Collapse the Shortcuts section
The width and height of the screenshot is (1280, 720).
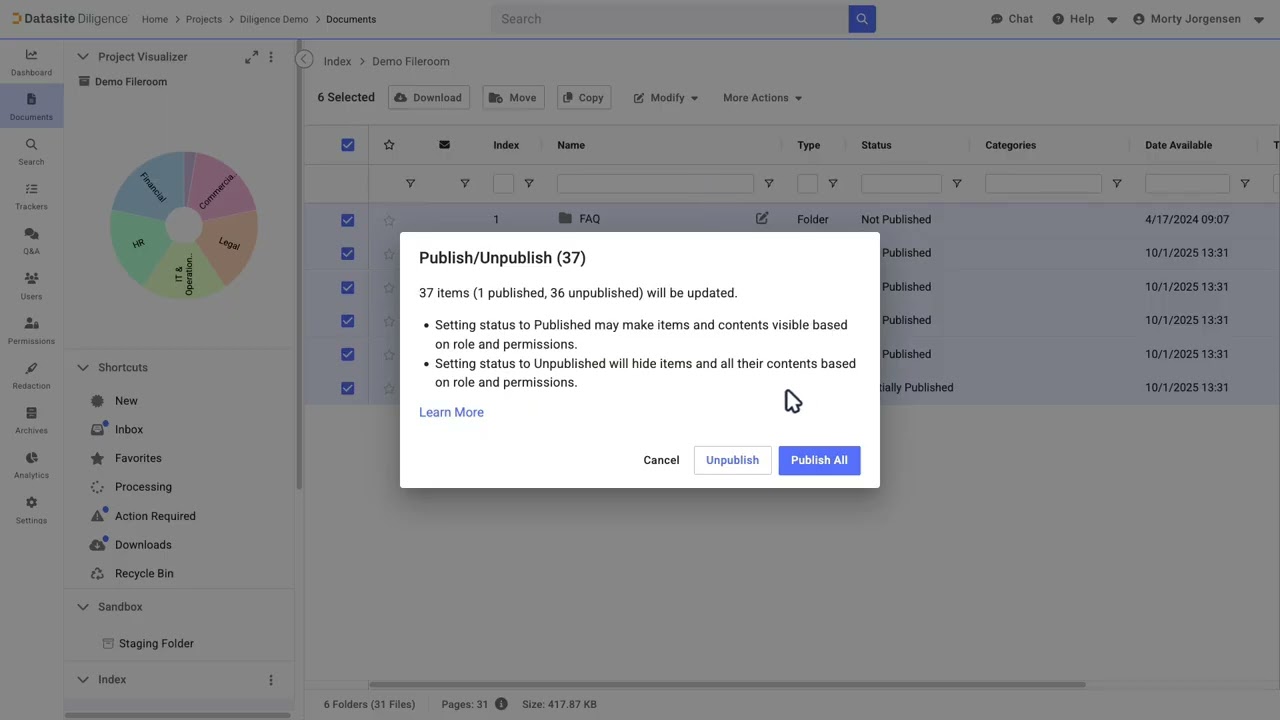(83, 368)
